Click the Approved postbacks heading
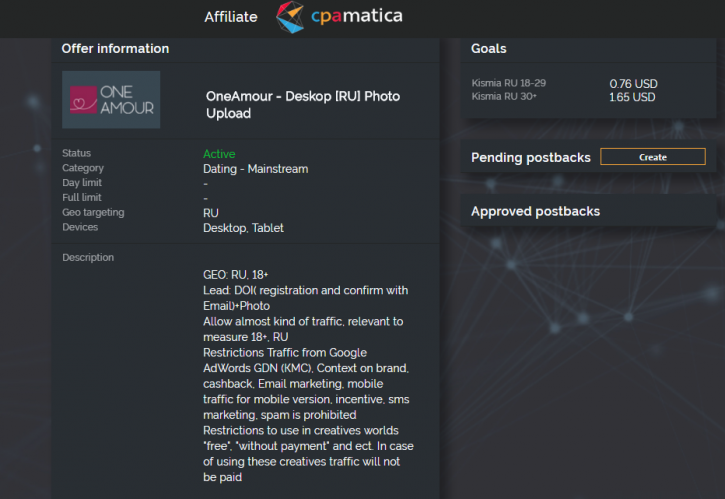 [535, 211]
